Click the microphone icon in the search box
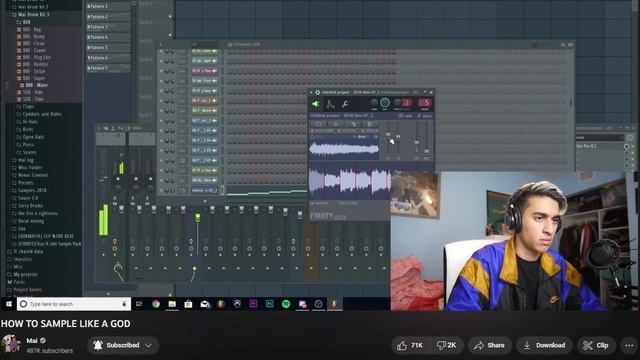640x360 pixels. [x=124, y=304]
